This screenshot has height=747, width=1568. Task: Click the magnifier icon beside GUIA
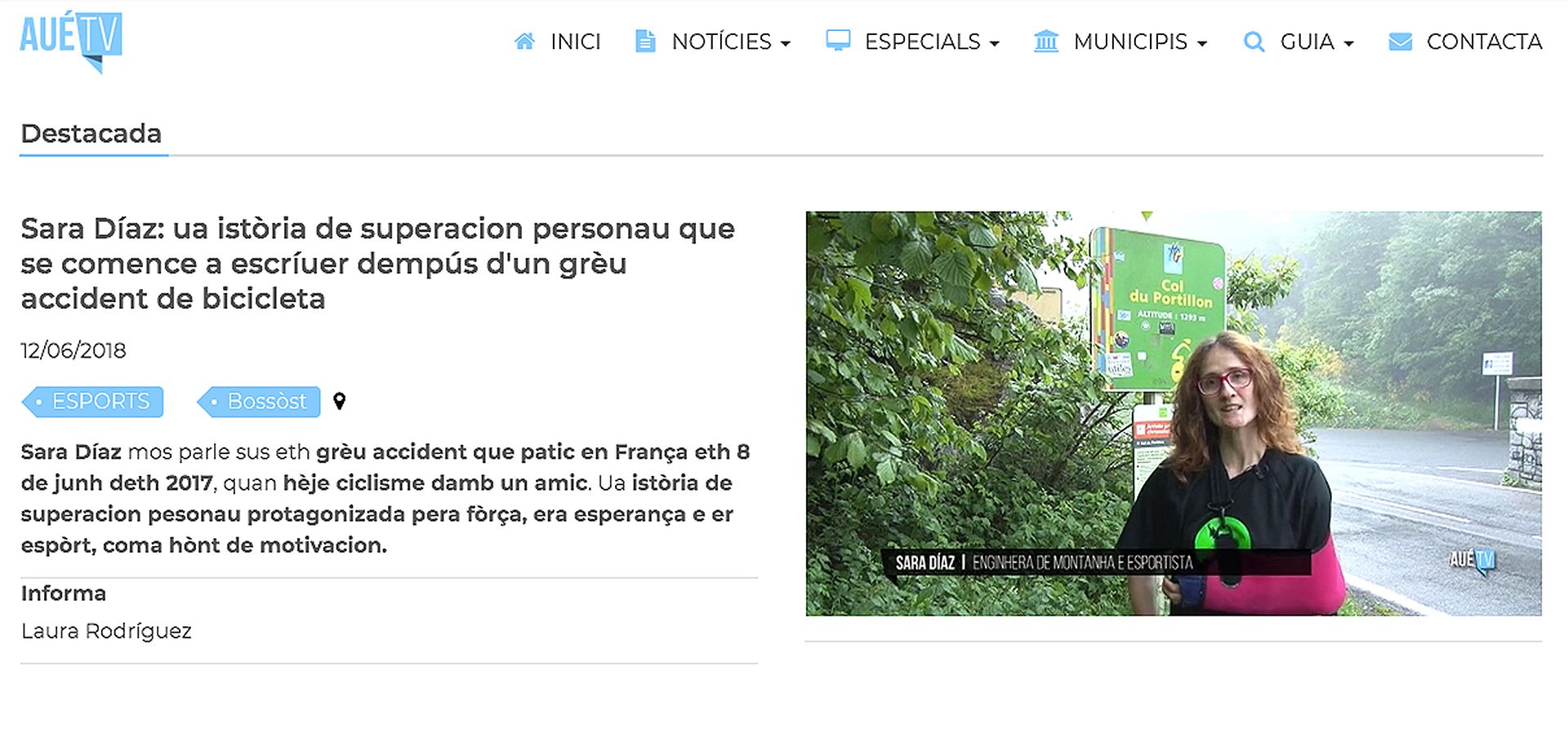1254,42
